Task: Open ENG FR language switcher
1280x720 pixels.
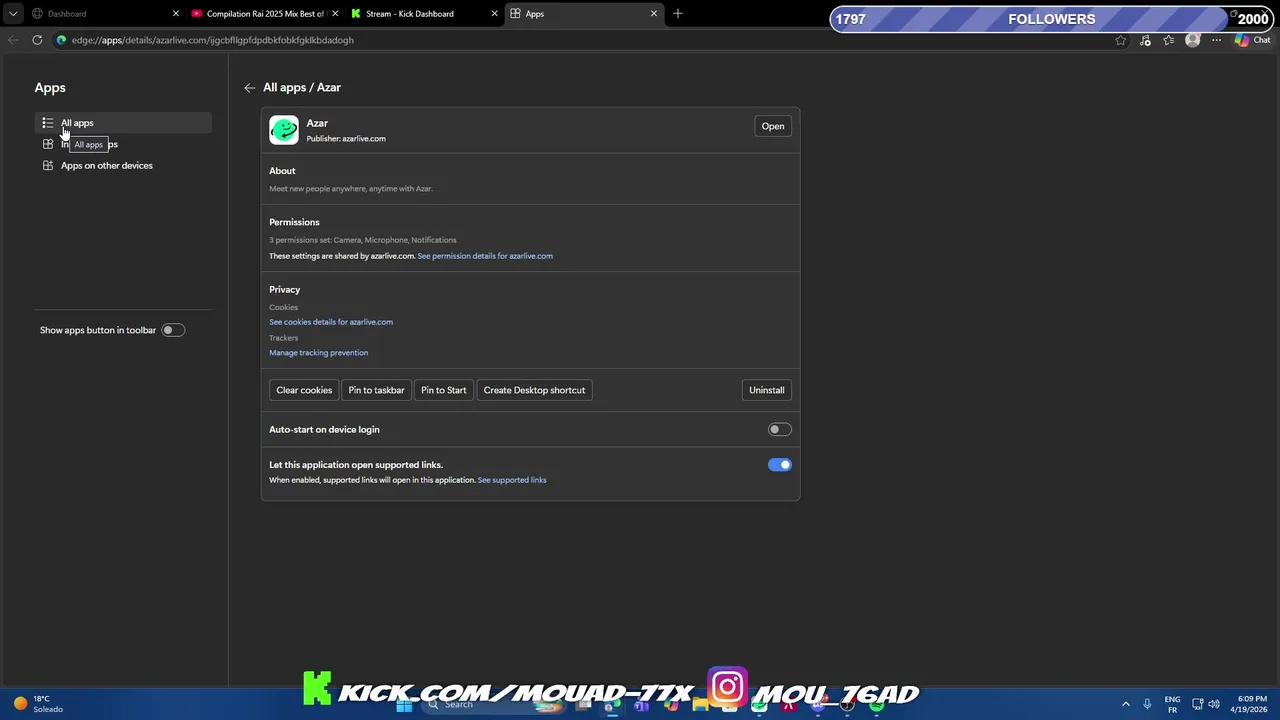Action: pos(1172,704)
